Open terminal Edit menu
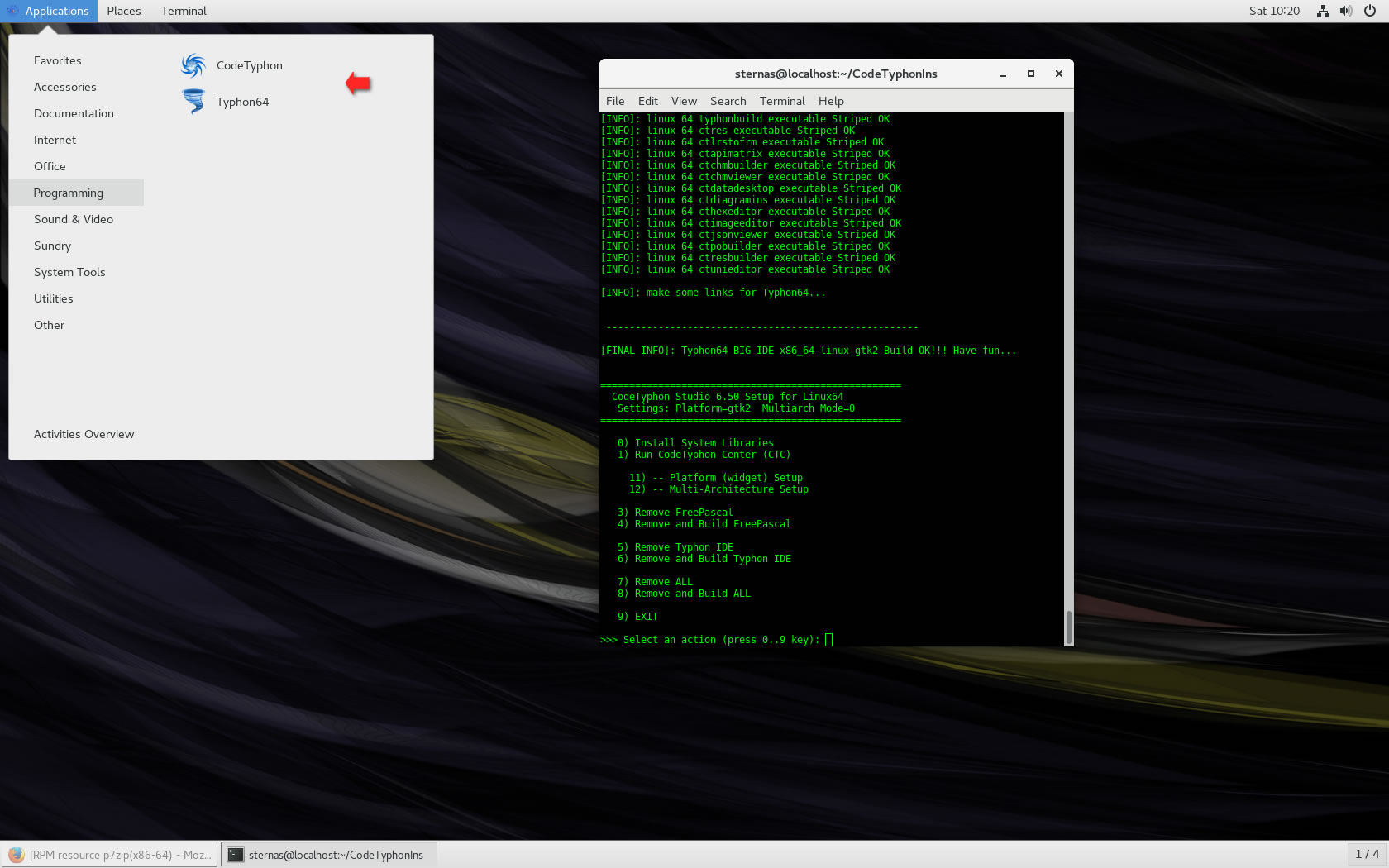Screen dimensions: 1389x868 [648, 101]
